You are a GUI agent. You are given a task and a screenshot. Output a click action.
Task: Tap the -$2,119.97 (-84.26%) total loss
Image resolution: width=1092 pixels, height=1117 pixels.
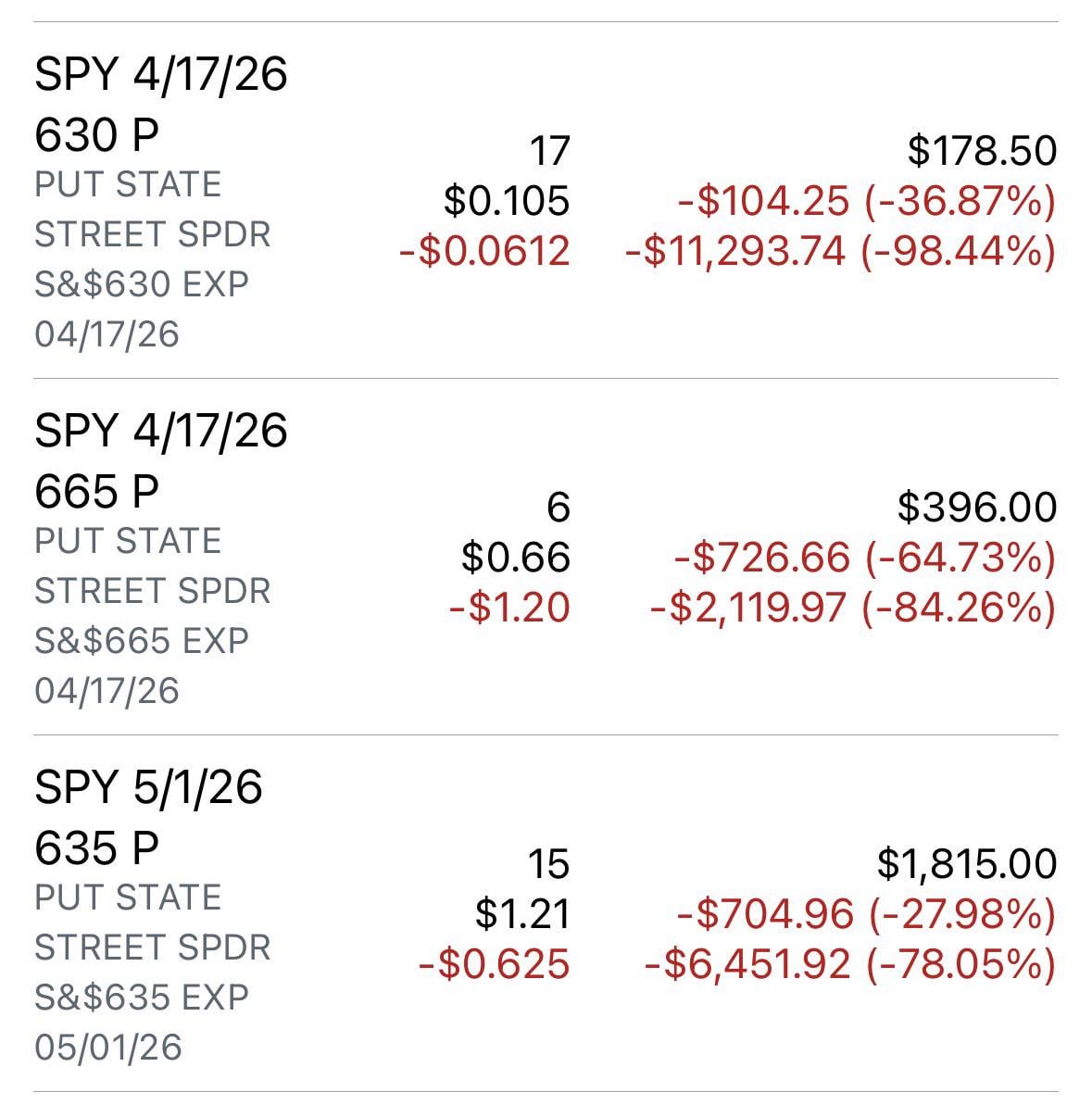(852, 608)
